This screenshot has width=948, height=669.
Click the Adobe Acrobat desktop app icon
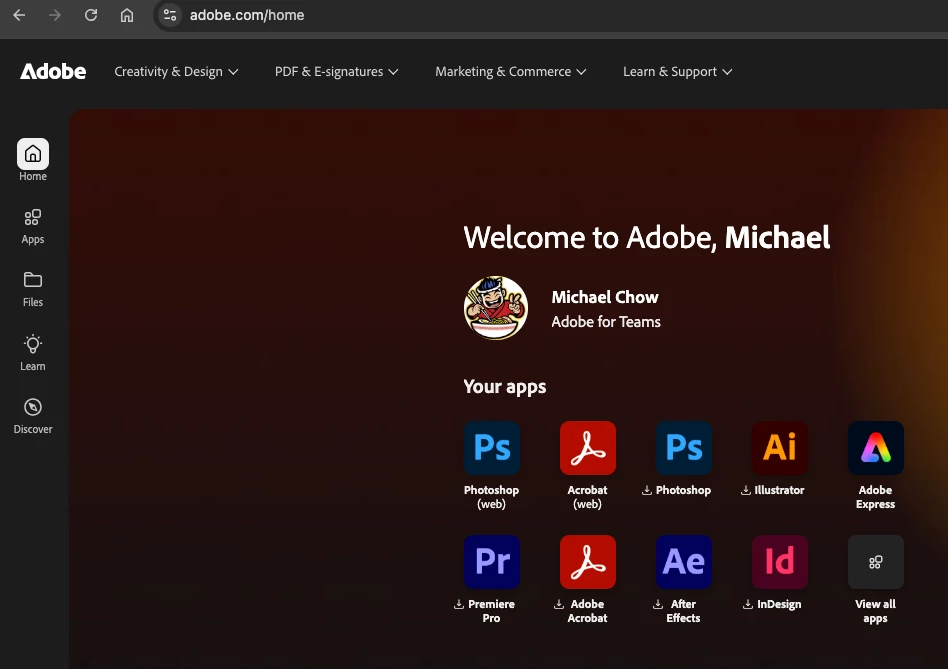point(588,561)
